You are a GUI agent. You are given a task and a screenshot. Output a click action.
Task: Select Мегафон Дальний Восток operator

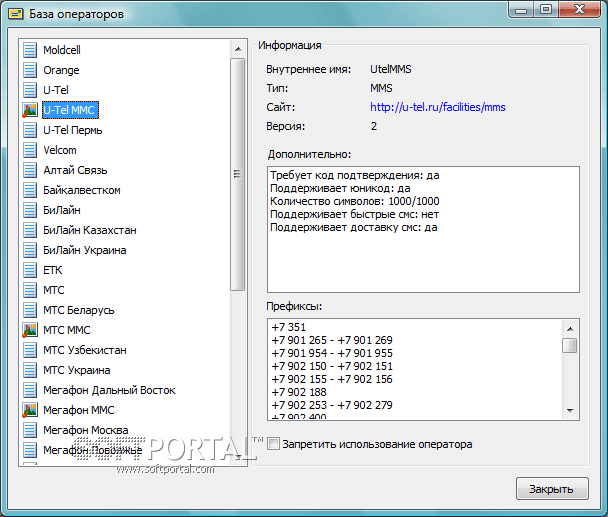(109, 390)
